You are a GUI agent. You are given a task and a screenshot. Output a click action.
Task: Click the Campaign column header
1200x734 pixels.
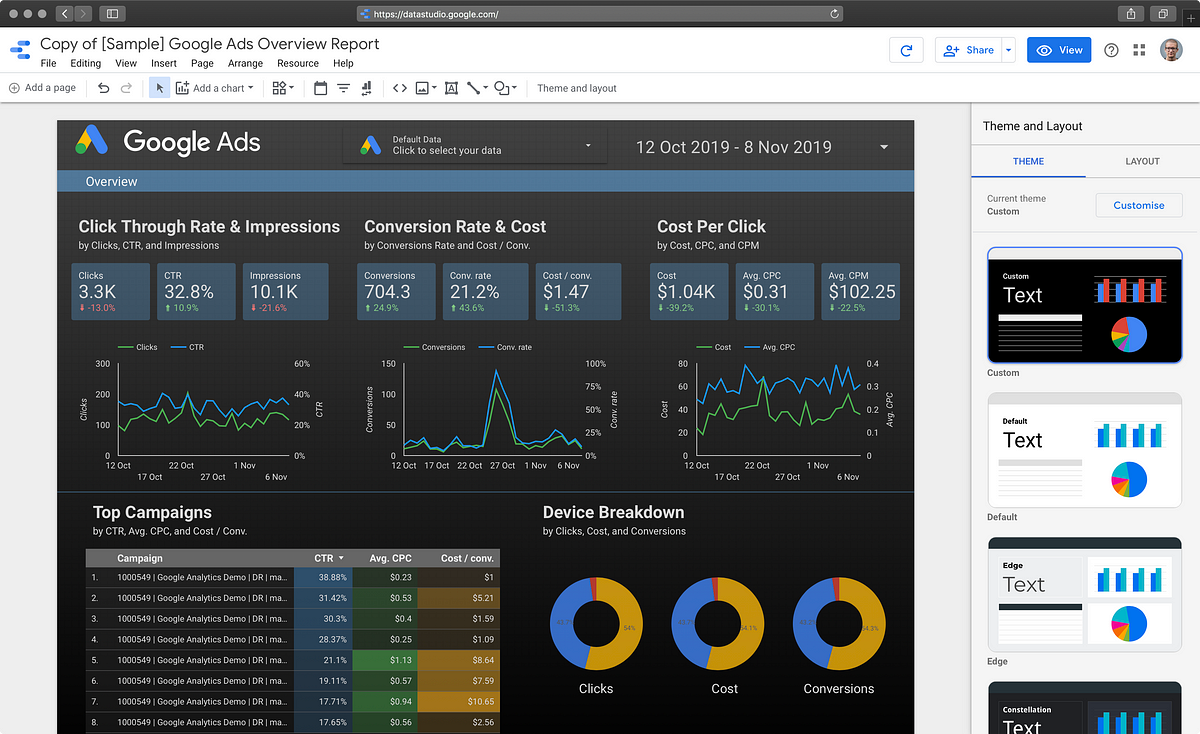(x=139, y=558)
